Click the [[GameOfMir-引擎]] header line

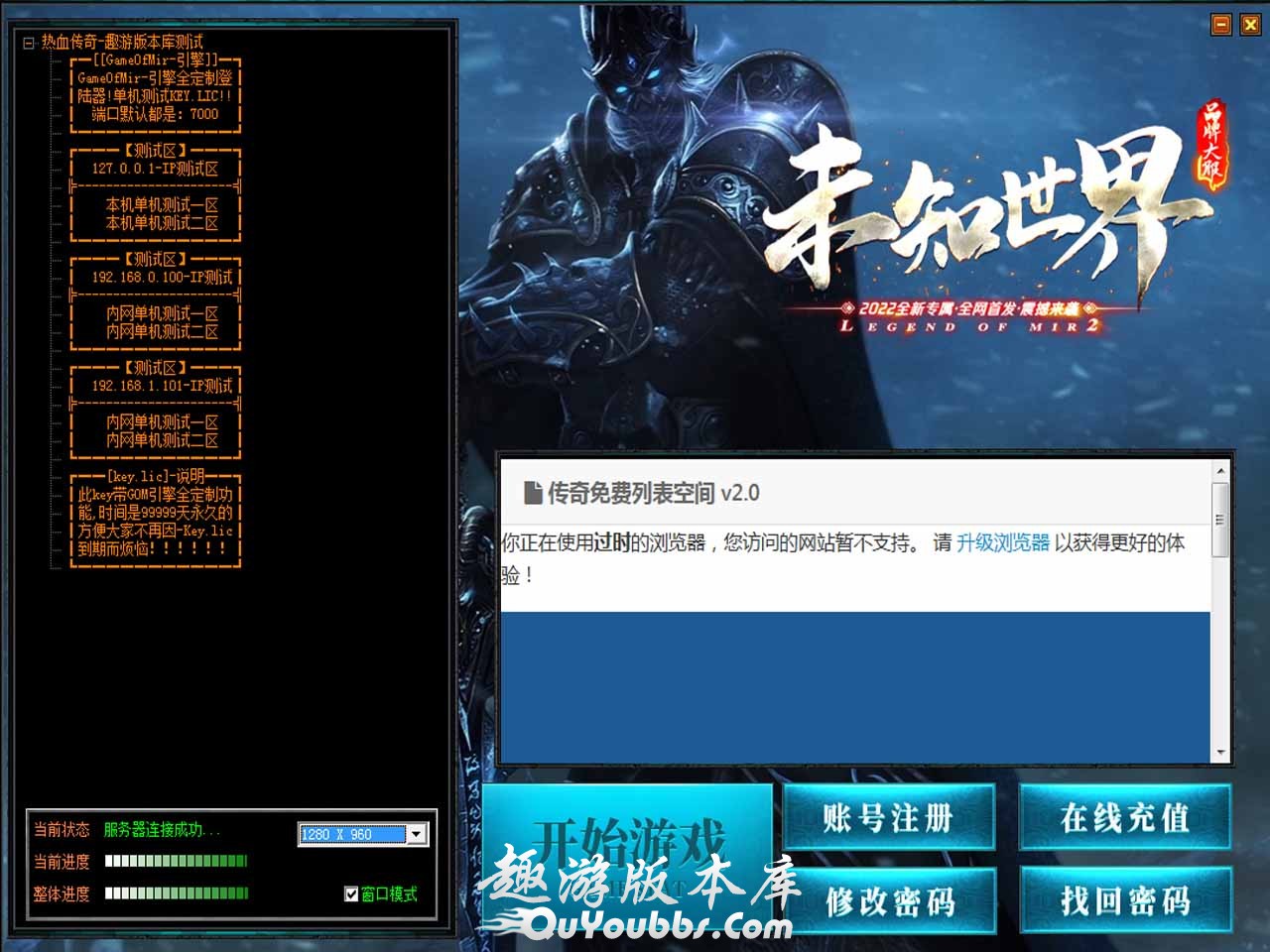[x=156, y=59]
